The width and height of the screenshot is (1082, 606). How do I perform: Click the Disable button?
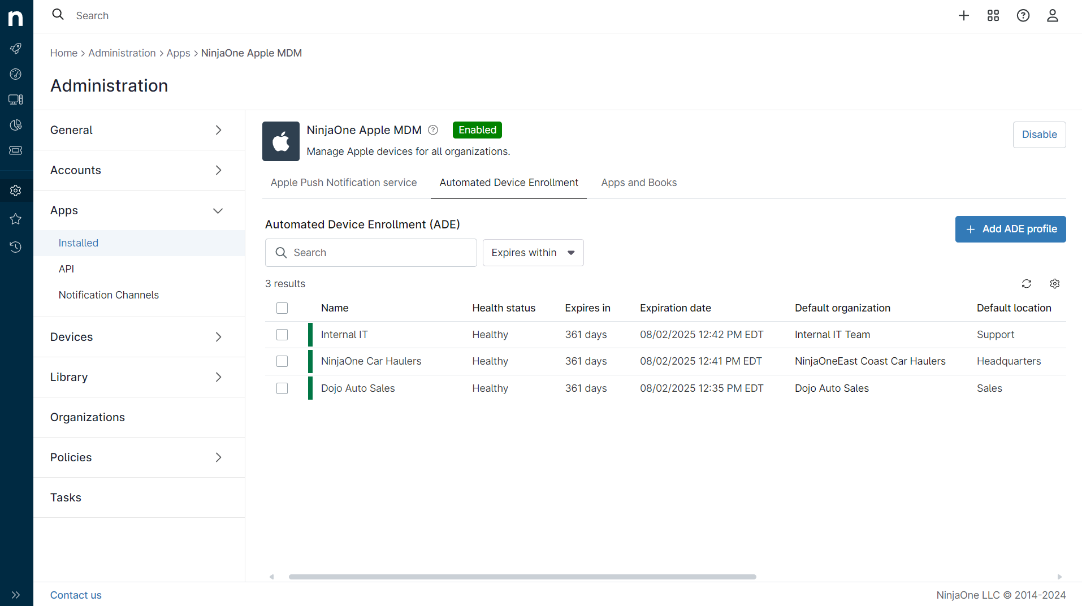pyautogui.click(x=1039, y=135)
